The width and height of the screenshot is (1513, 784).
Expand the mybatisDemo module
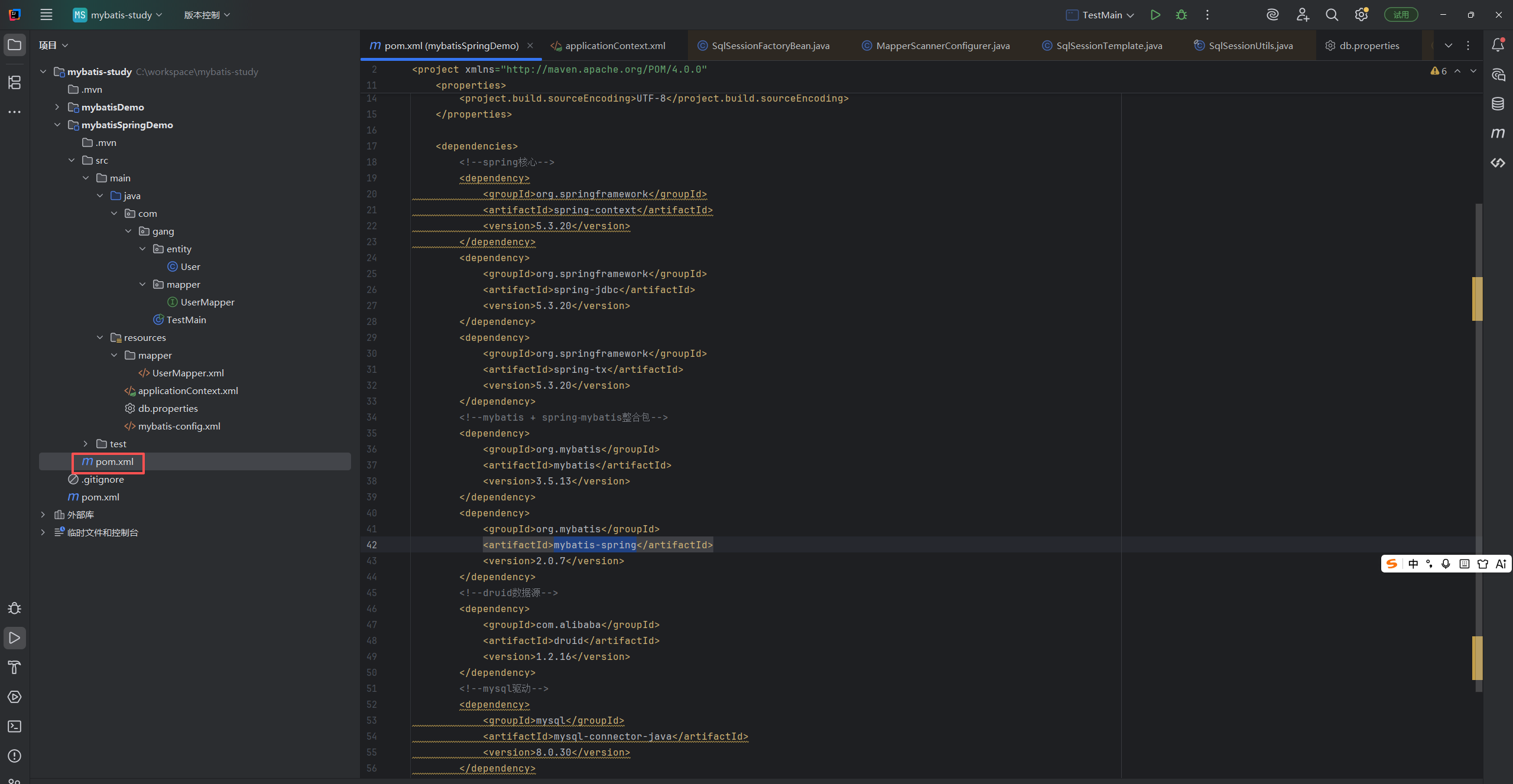(x=57, y=107)
